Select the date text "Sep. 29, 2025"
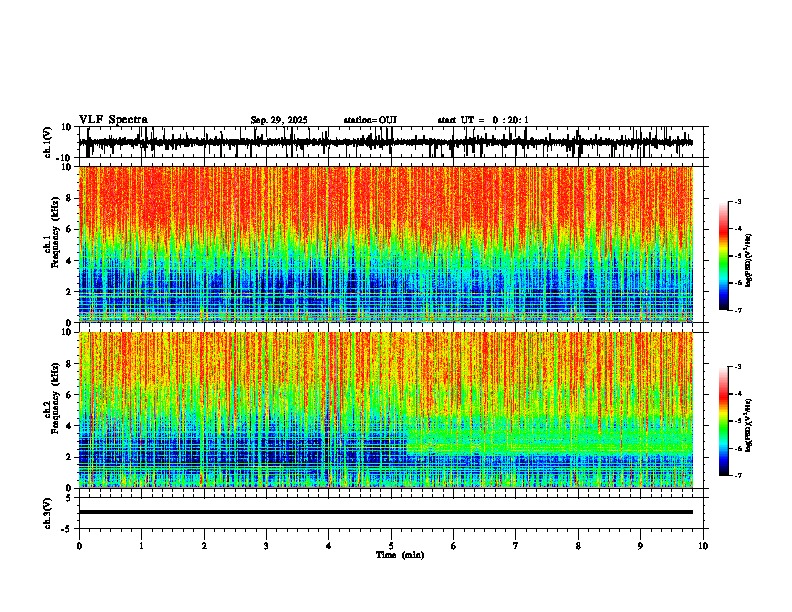Viewport: 792px width, 612px height. coord(279,120)
